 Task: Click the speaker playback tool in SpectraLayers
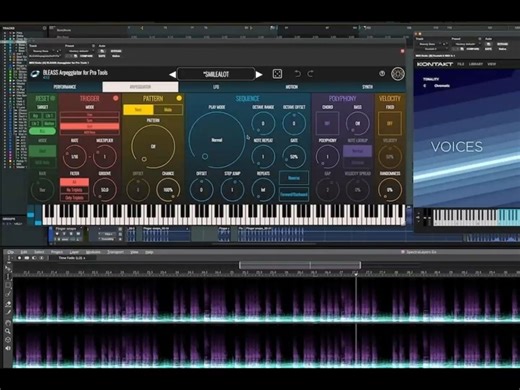[x=8, y=348]
